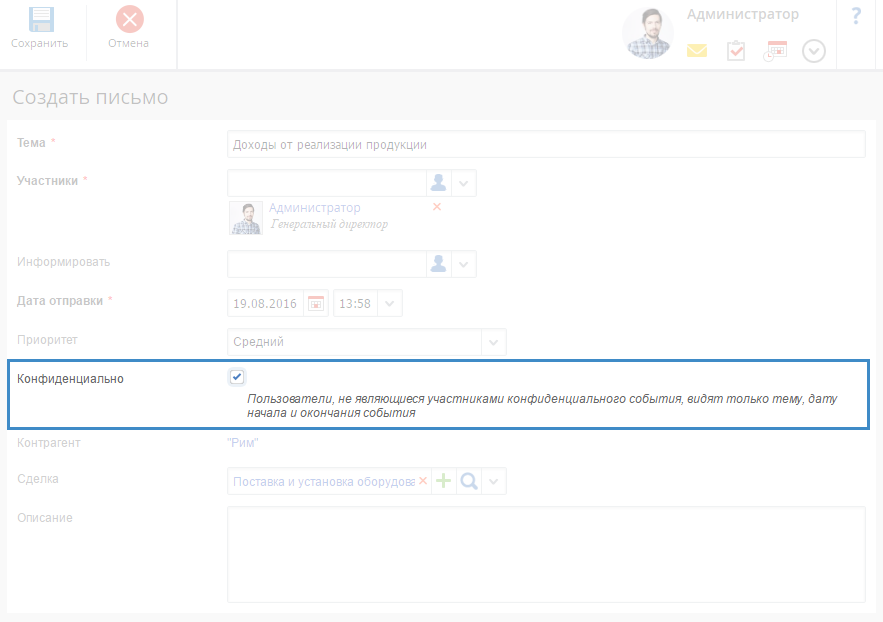
Task: Click into the Описание text area
Action: [x=546, y=554]
